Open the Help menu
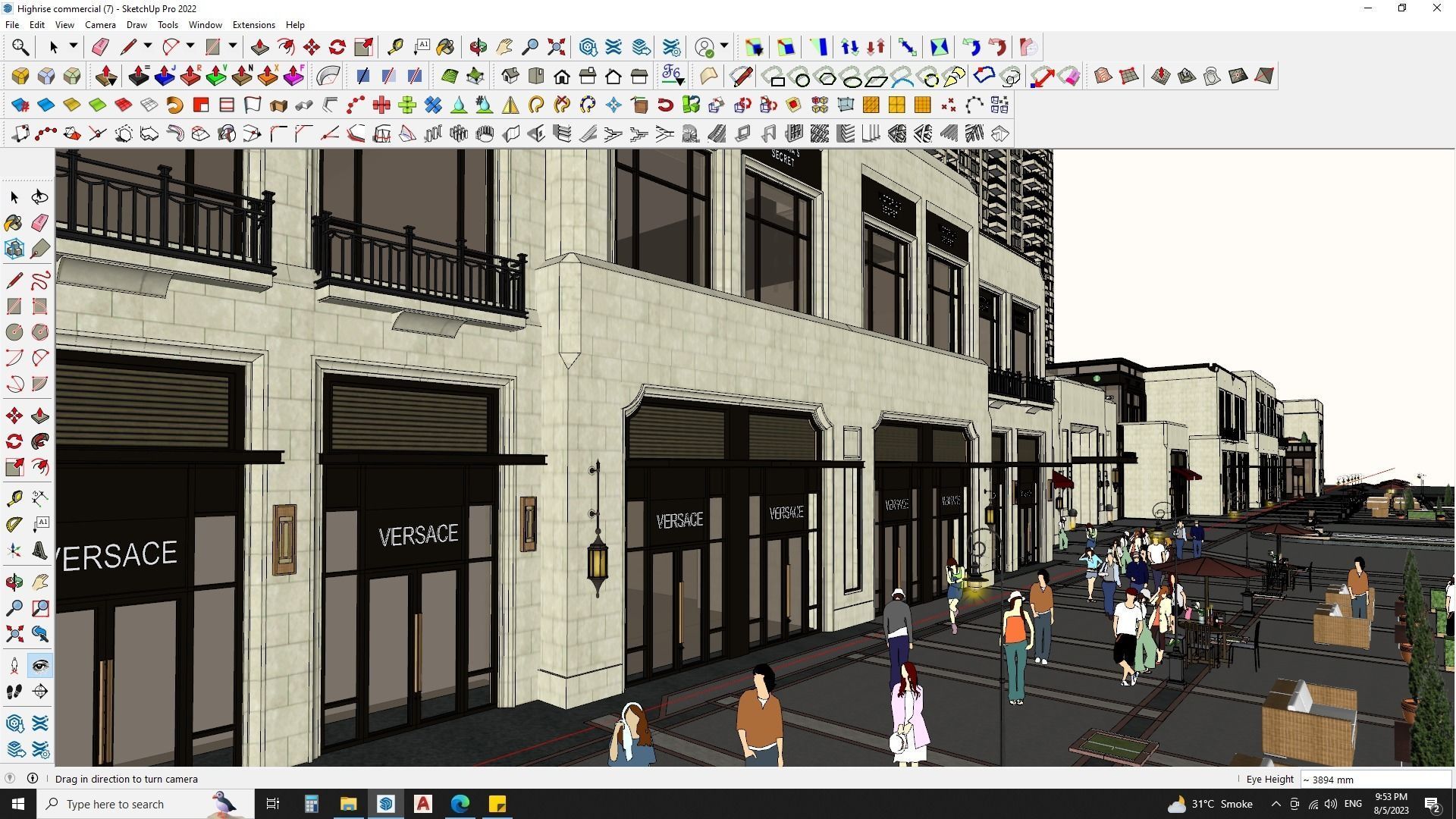Image resolution: width=1456 pixels, height=819 pixels. click(295, 25)
